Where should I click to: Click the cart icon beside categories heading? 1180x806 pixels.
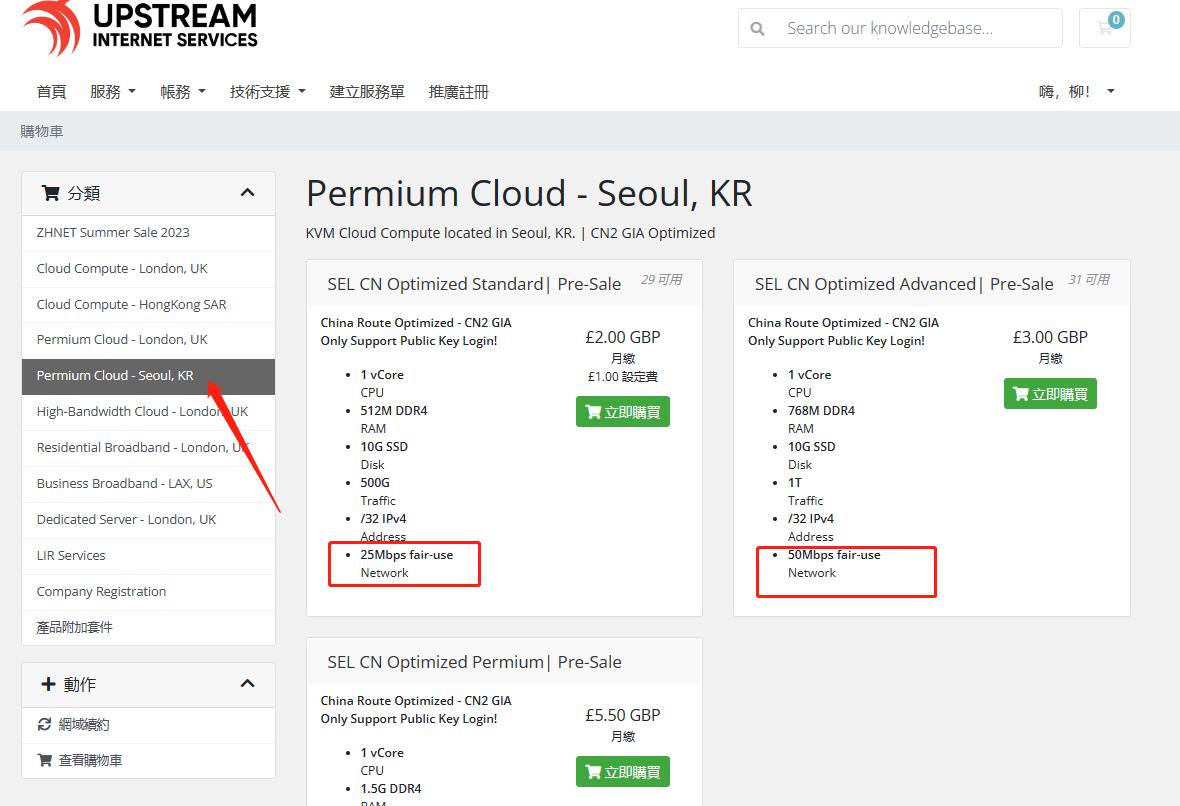[x=50, y=193]
